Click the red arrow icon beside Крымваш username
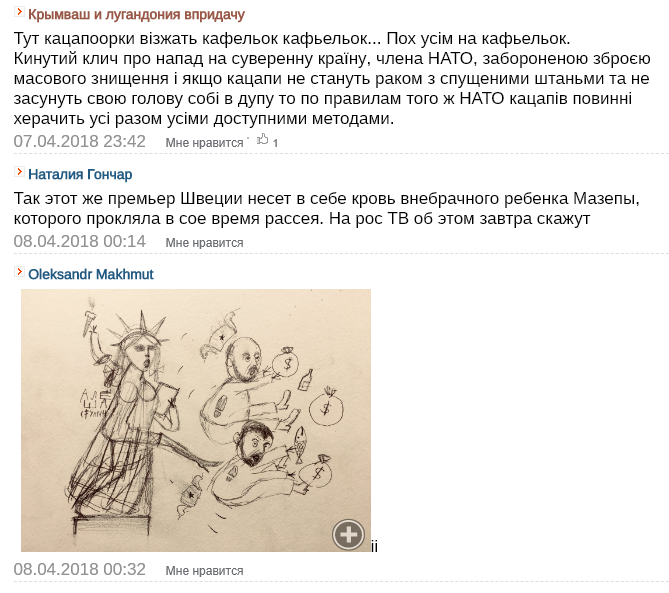 19,12
